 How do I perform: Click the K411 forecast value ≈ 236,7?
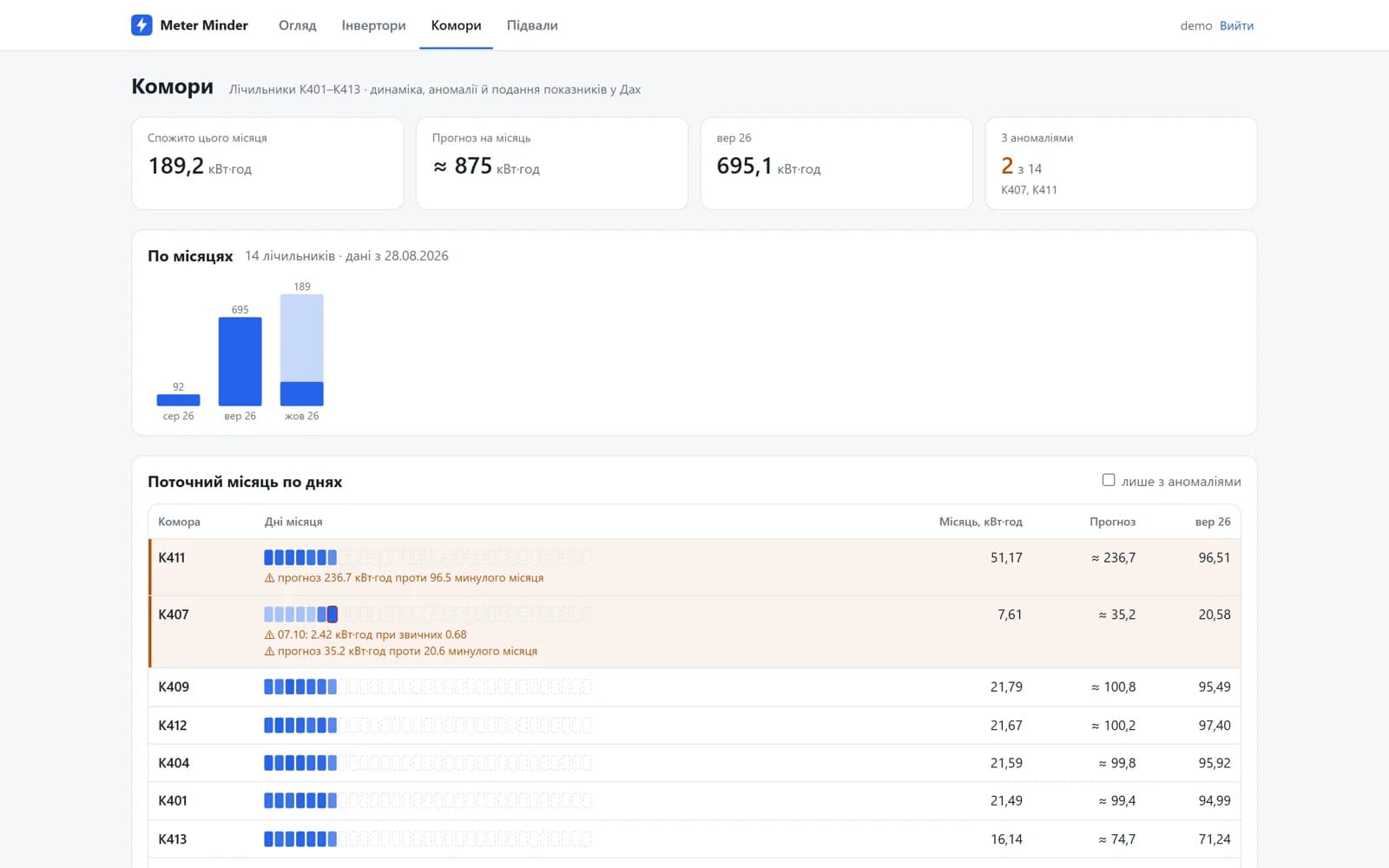pos(1113,557)
